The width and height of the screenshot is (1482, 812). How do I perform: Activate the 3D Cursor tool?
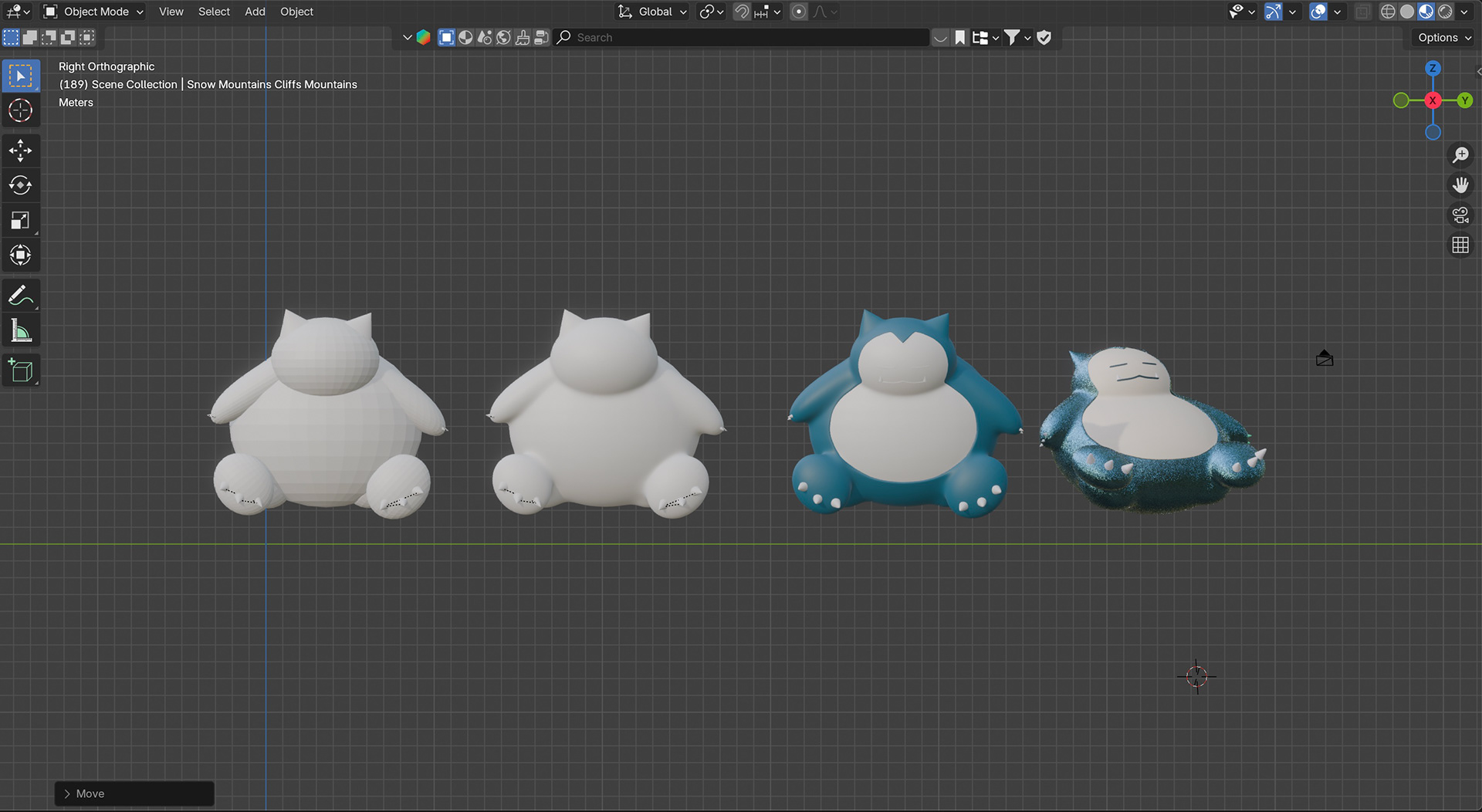(21, 110)
